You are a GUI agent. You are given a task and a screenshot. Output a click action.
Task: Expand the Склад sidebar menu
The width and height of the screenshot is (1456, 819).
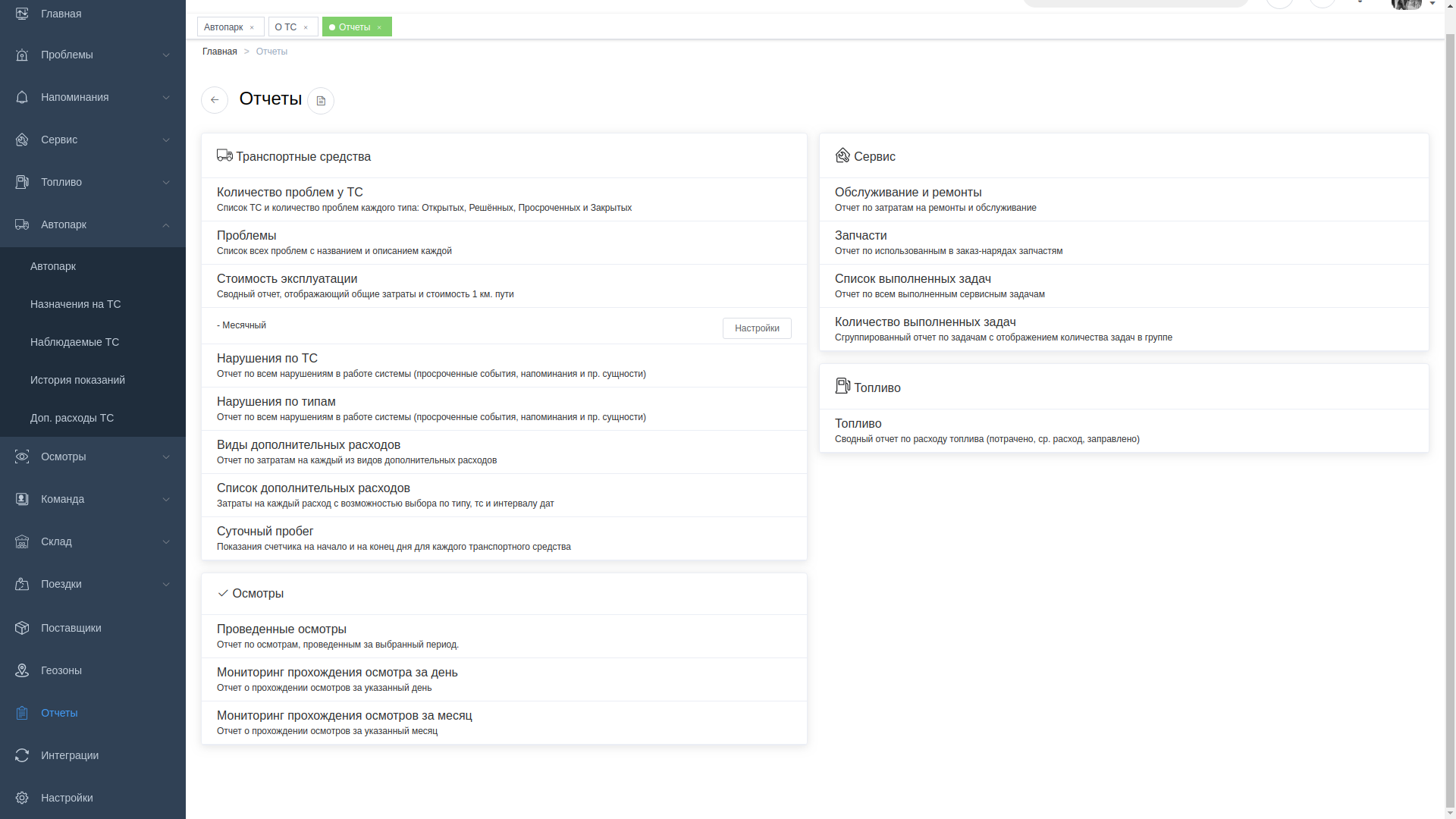pyautogui.click(x=166, y=541)
